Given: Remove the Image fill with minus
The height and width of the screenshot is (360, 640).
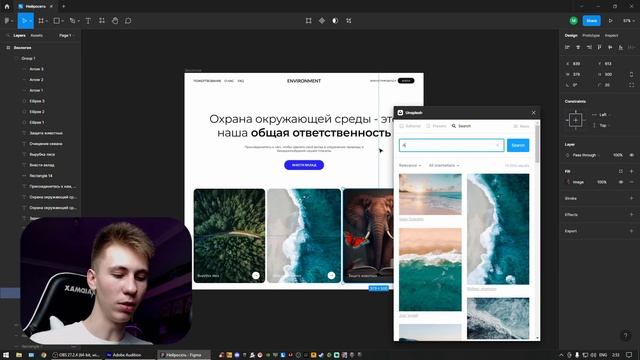Looking at the screenshot, I should 631,182.
